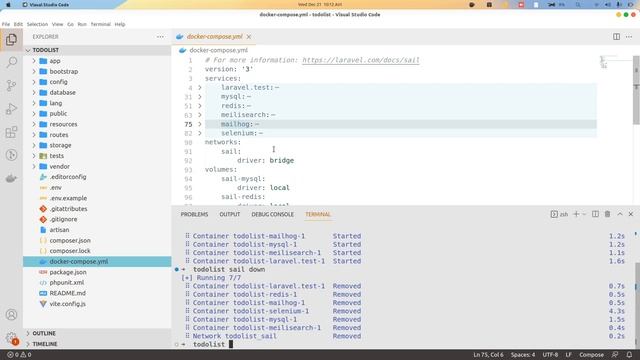Viewport: 640px width, 360px height.
Task: Expand the vendor folder
Action: [34, 167]
